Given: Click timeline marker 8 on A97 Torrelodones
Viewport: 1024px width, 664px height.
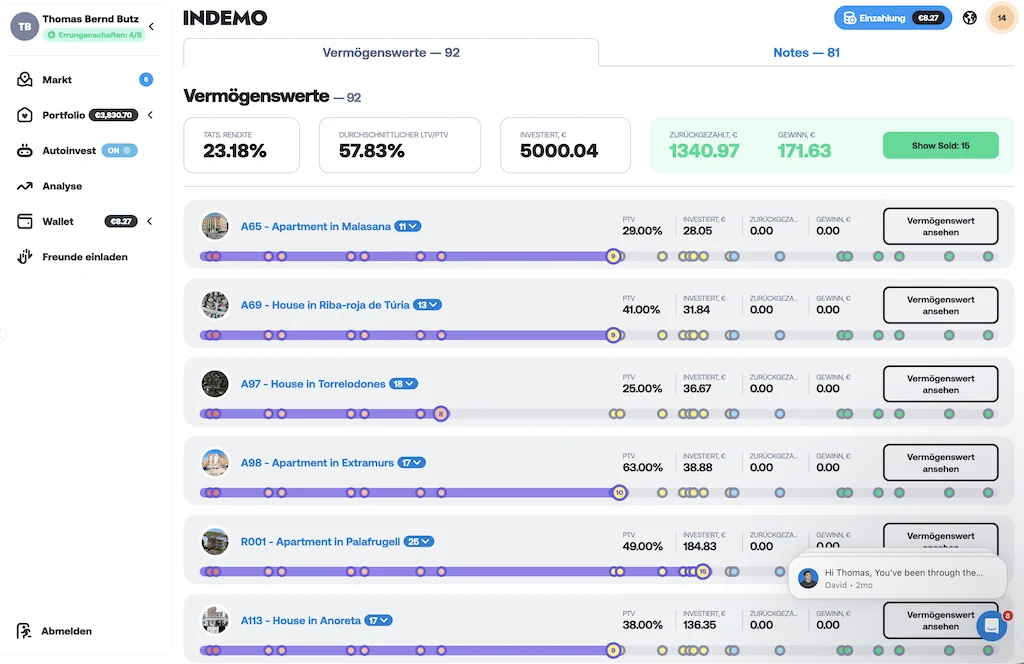Looking at the screenshot, I should point(441,414).
